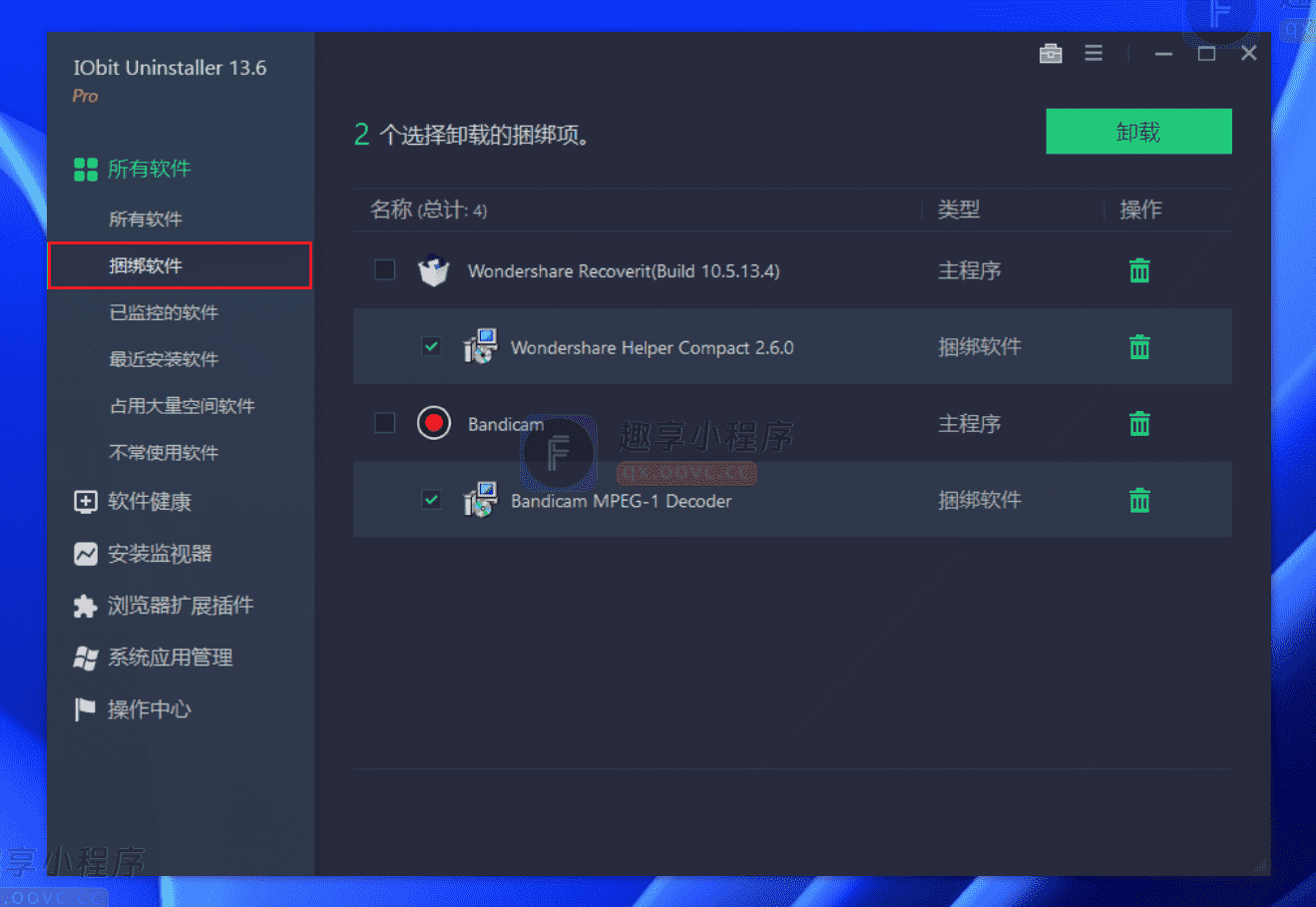The width and height of the screenshot is (1316, 907).
Task: Select 所有软件 sub-item
Action: click(x=146, y=219)
